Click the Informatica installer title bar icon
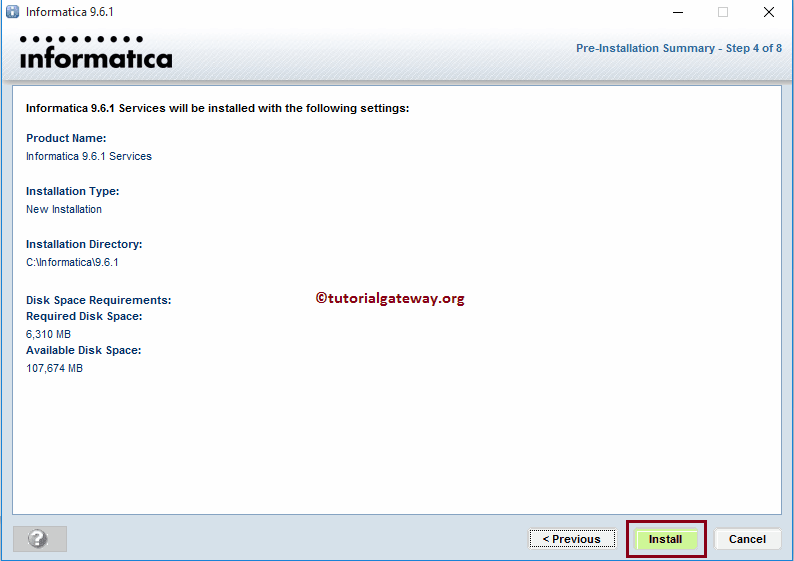794x561 pixels. [13, 12]
